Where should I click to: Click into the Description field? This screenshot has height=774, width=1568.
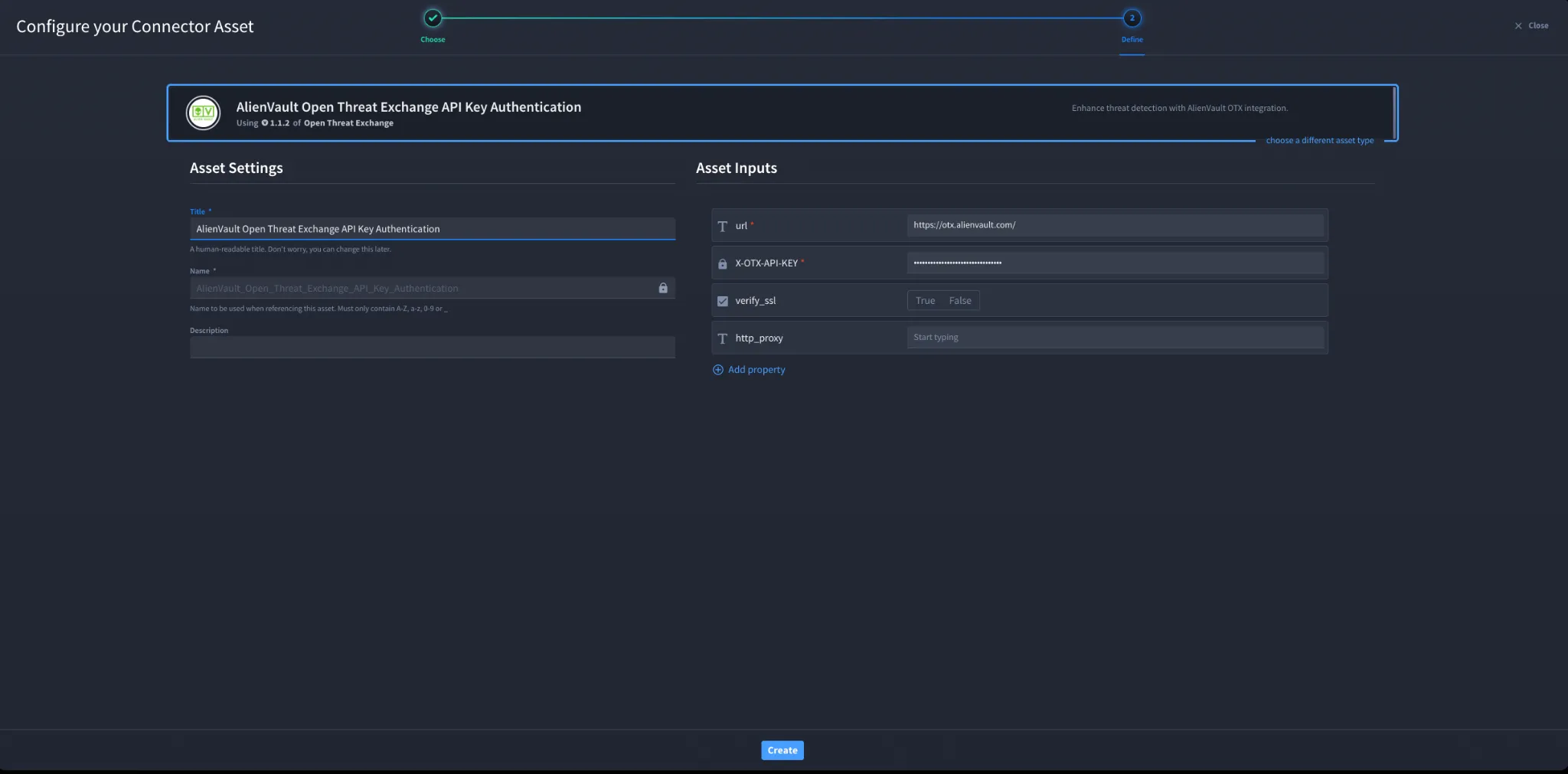(x=433, y=348)
